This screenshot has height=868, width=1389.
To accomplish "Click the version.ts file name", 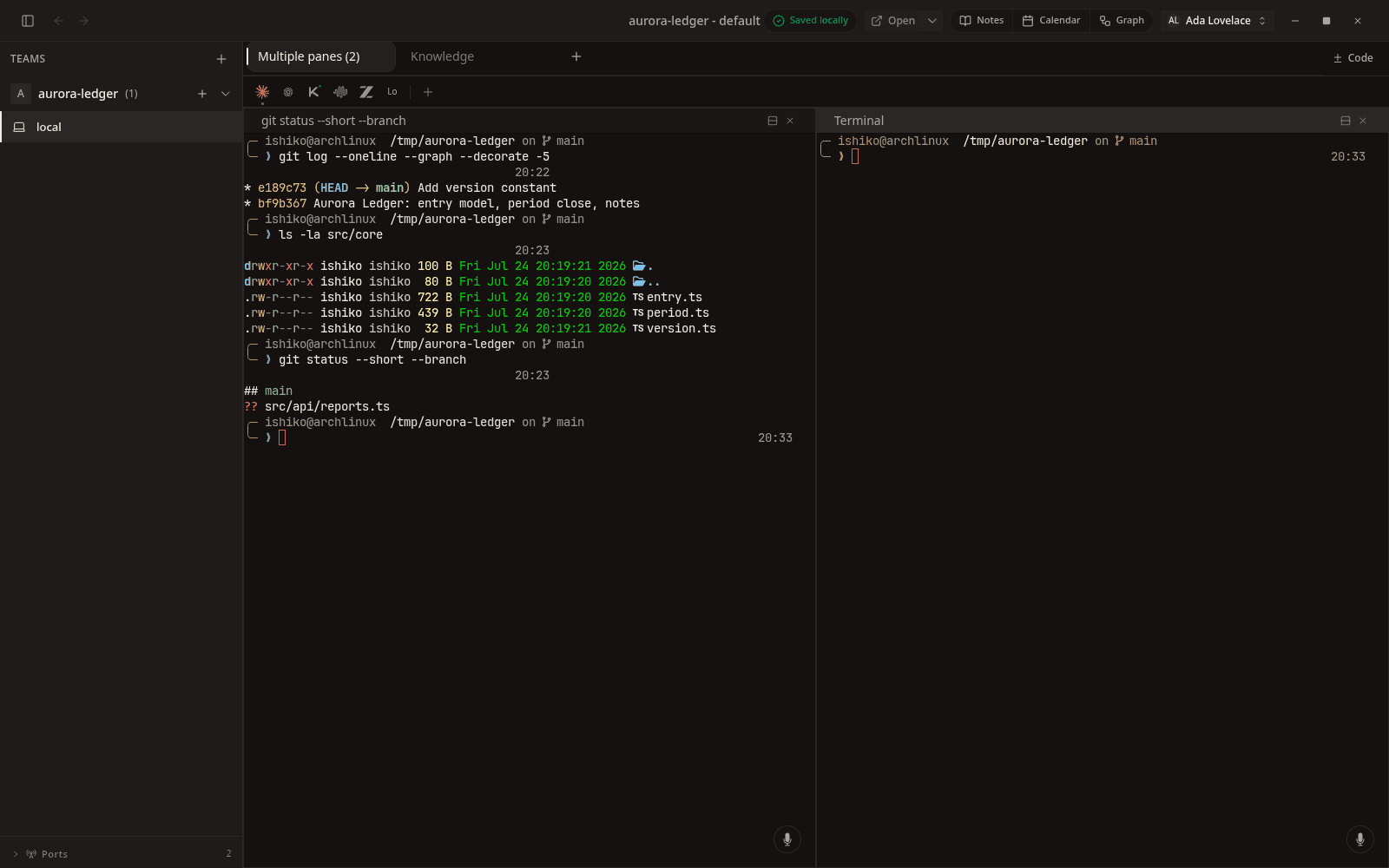I will (681, 328).
